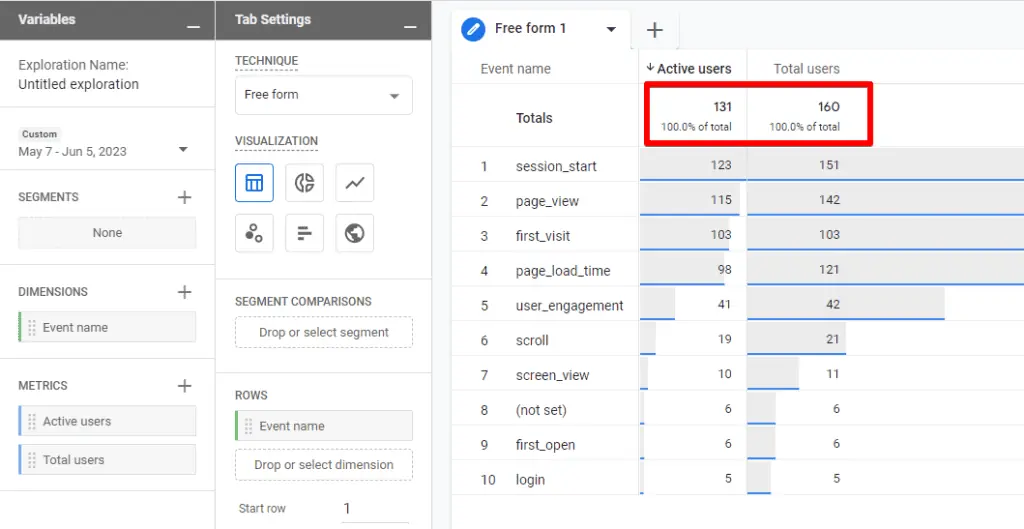Click the Active users total value 131
The width and height of the screenshot is (1024, 529).
point(722,106)
